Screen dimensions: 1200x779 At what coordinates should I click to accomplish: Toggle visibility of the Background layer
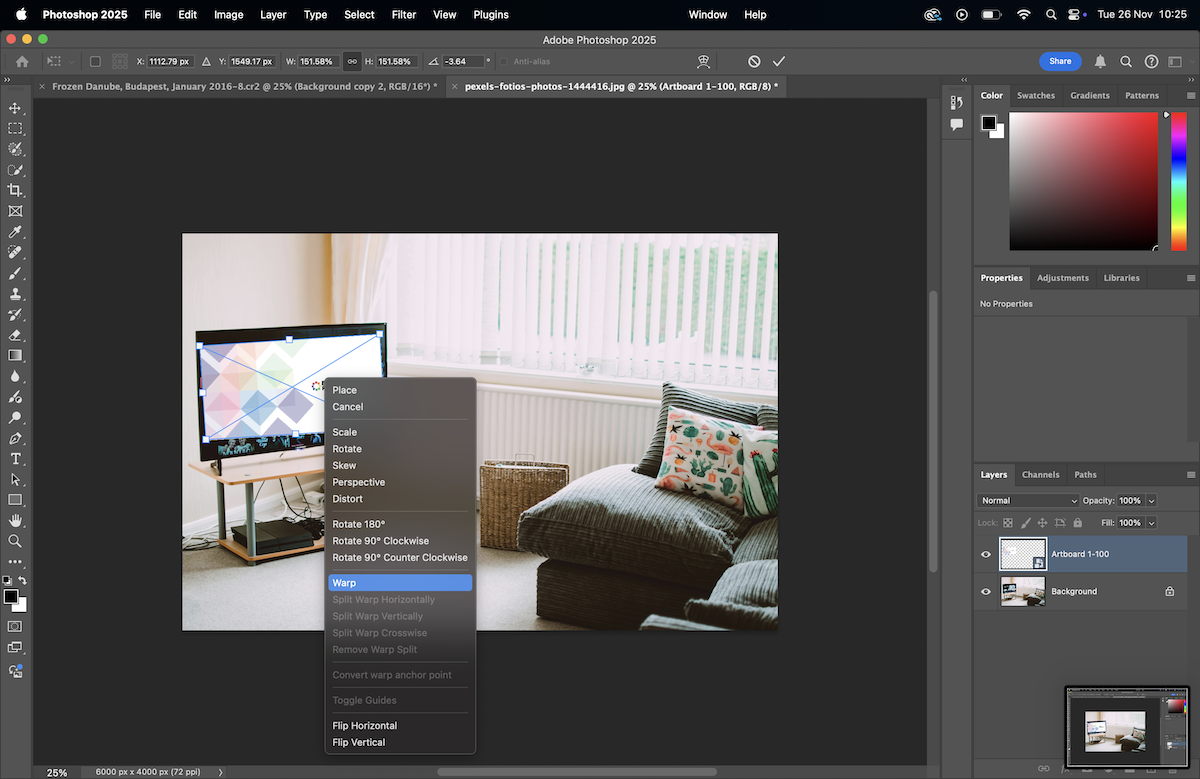(x=986, y=591)
